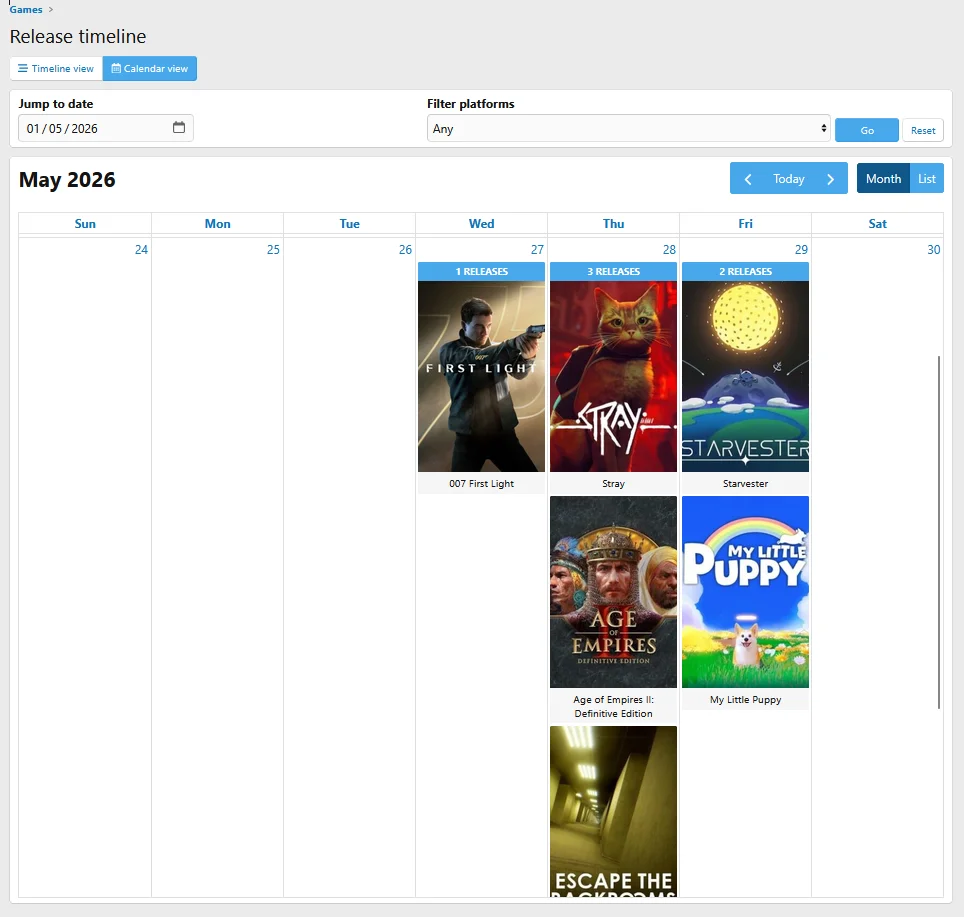The width and height of the screenshot is (964, 917).
Task: Open the Starvester cover art
Action: tap(745, 377)
